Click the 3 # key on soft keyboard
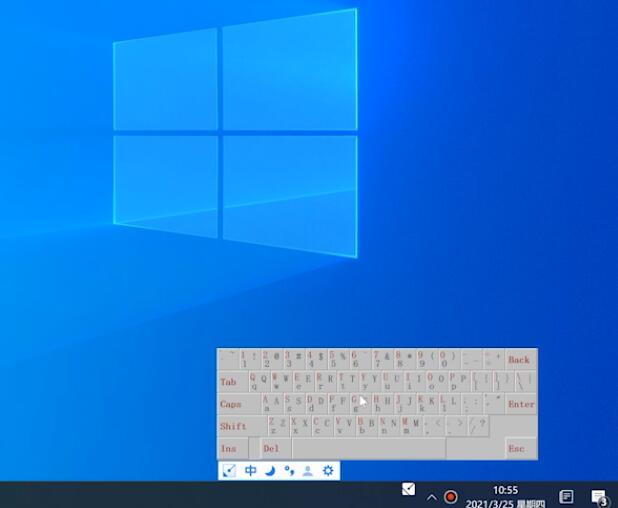 (x=294, y=359)
